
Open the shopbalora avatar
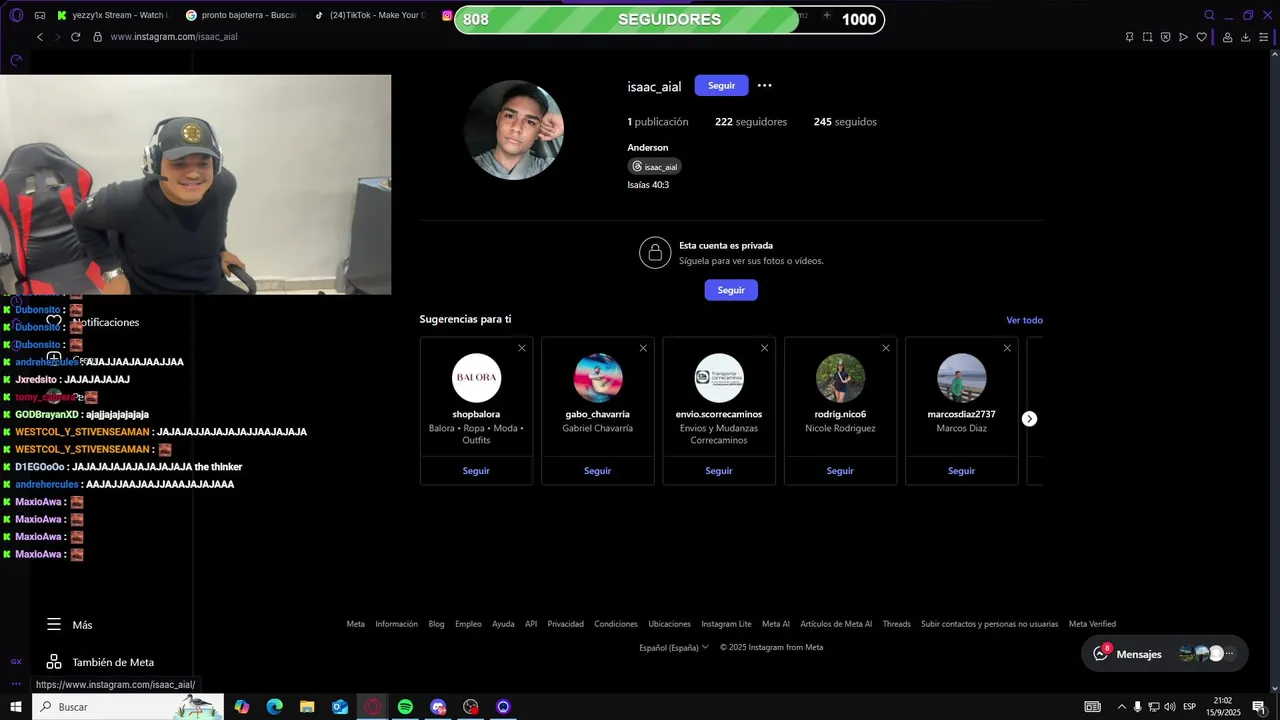pos(476,378)
